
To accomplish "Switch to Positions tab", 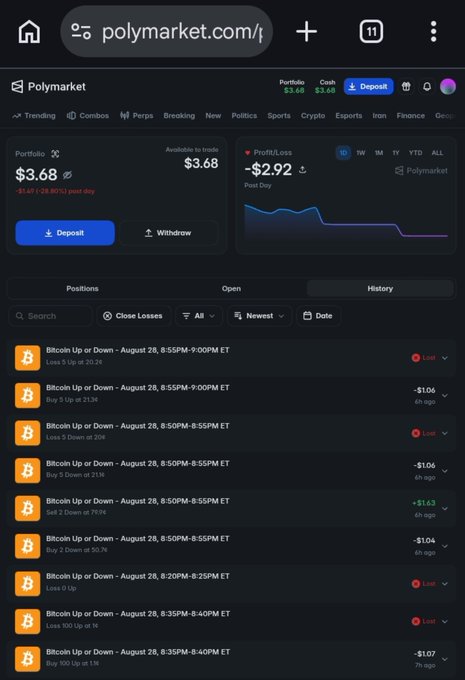I will coord(82,288).
